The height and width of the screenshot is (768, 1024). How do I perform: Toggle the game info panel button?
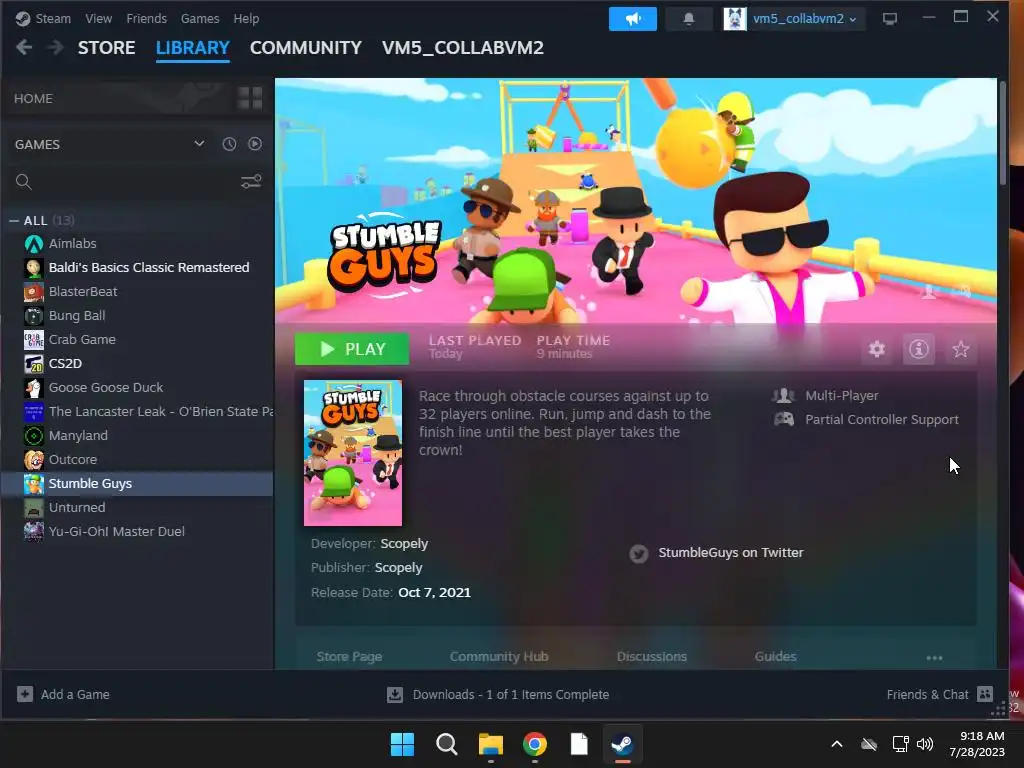[918, 349]
